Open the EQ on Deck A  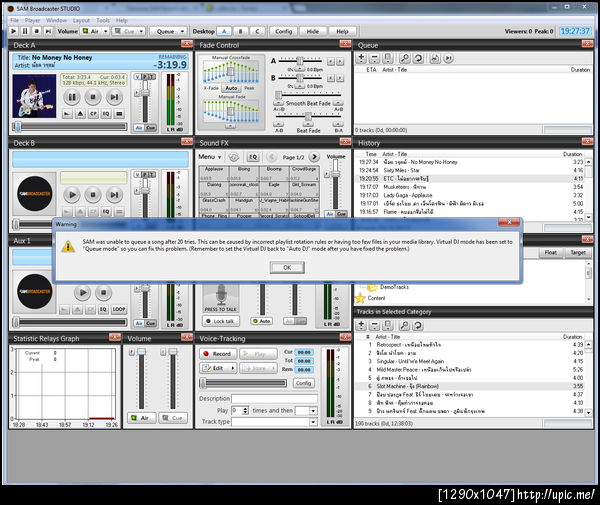point(106,114)
